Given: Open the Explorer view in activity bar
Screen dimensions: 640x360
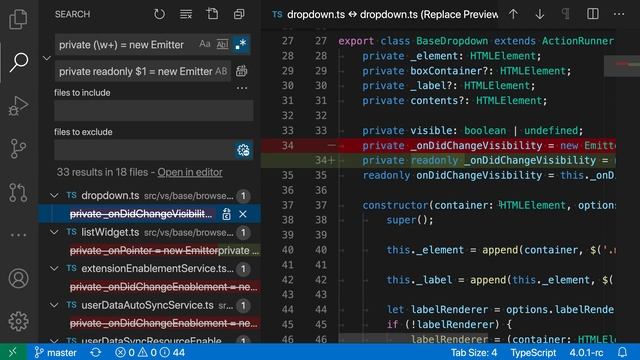Looking at the screenshot, I should click(x=18, y=19).
